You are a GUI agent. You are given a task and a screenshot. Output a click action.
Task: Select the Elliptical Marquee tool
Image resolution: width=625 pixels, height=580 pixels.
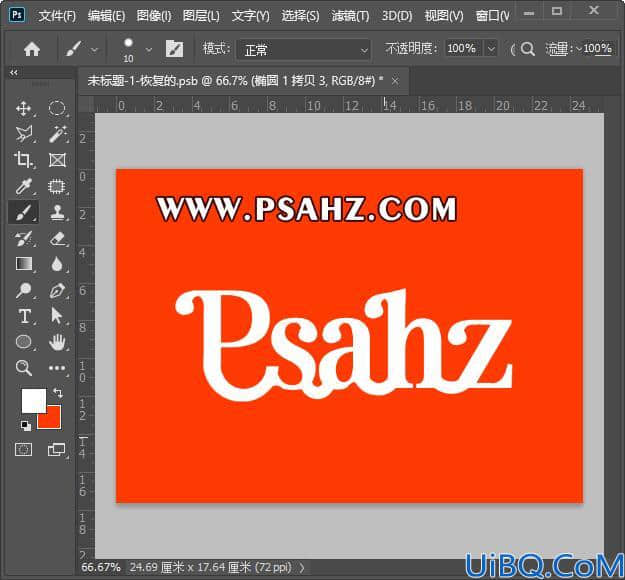pyautogui.click(x=57, y=108)
